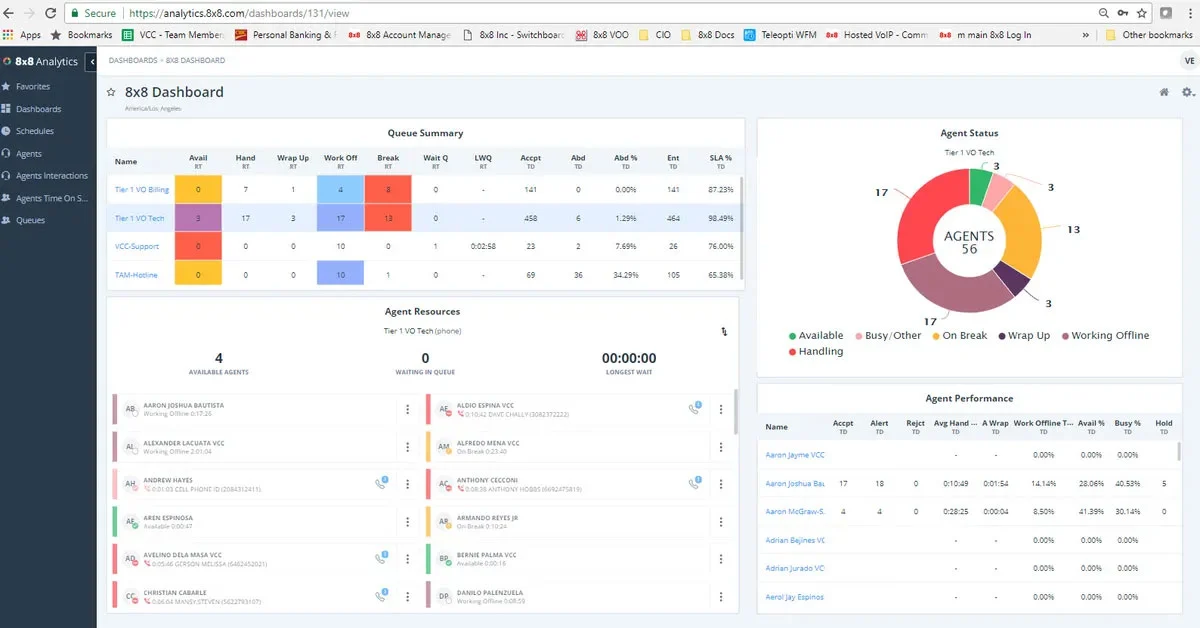1200x628 pixels.
Task: Open the Tier 1 VO Billing queue link
Action: click(142, 189)
